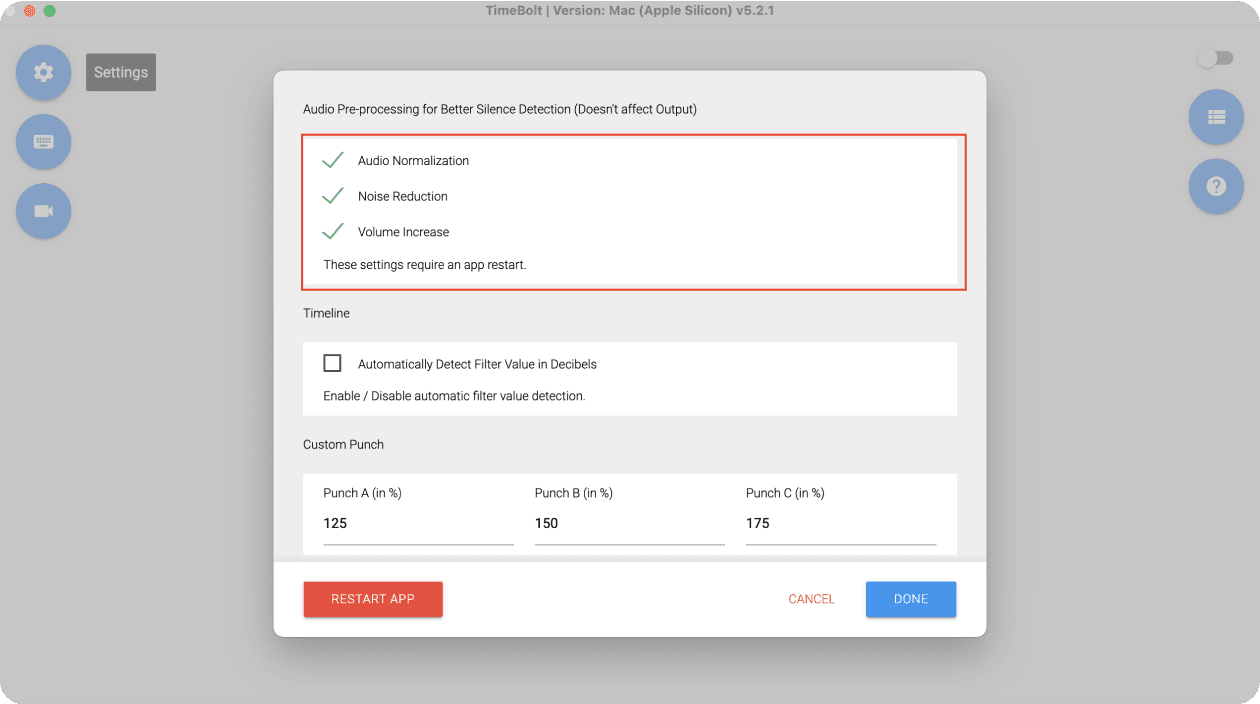Click the Punch B percentage field
Screen dimensions: 1260x704
pos(629,523)
